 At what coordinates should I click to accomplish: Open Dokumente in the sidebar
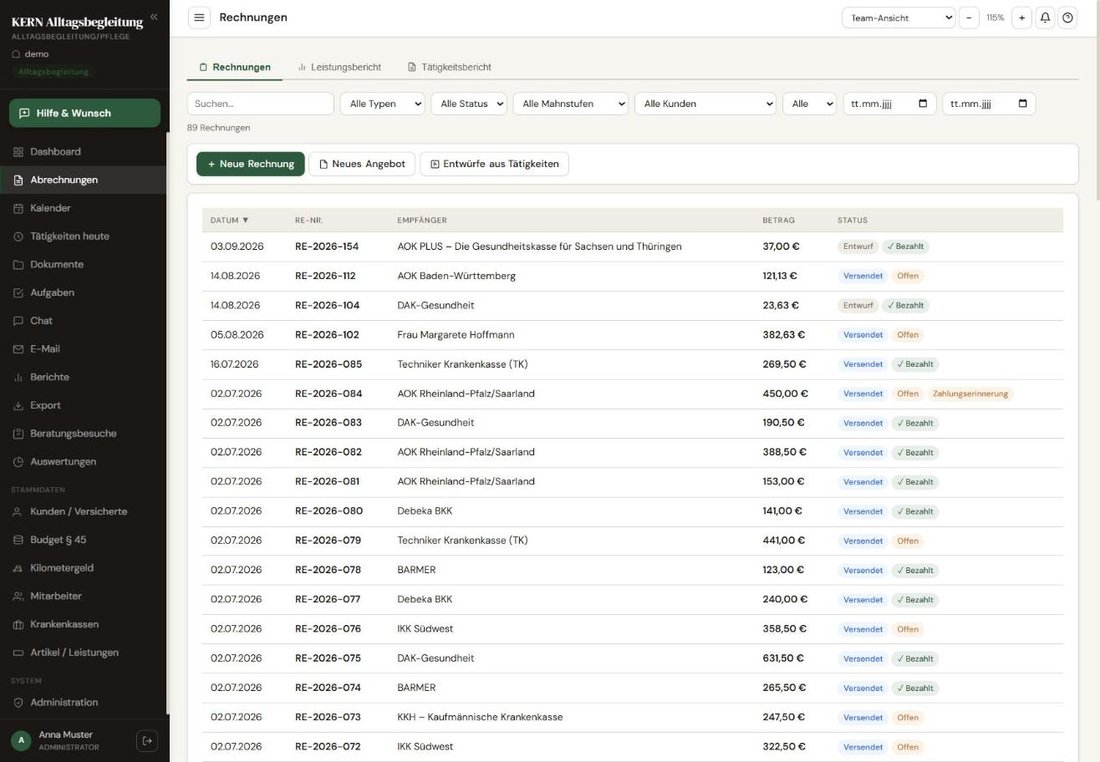pos(83,264)
